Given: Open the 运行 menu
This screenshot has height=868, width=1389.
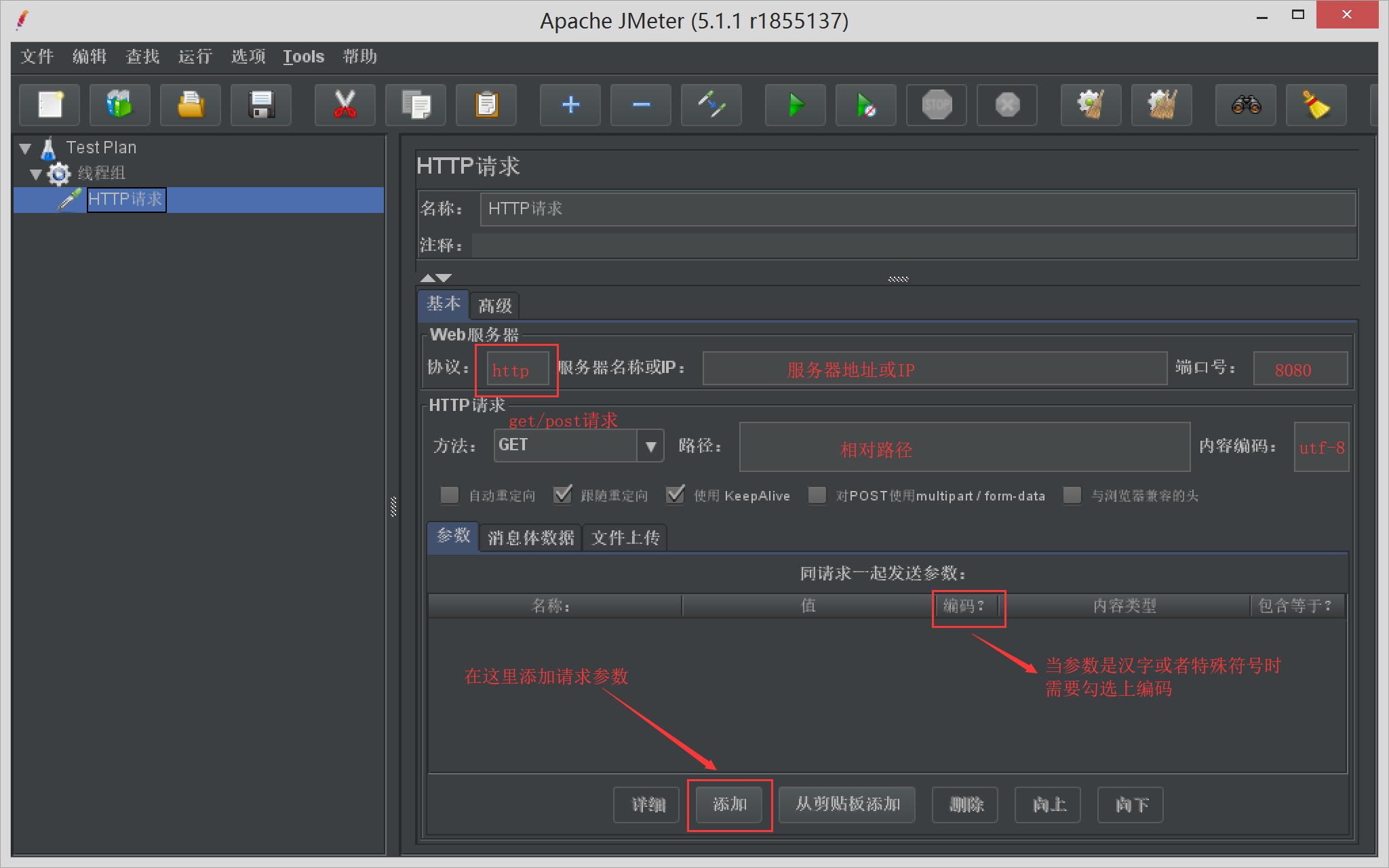Looking at the screenshot, I should coord(195,56).
